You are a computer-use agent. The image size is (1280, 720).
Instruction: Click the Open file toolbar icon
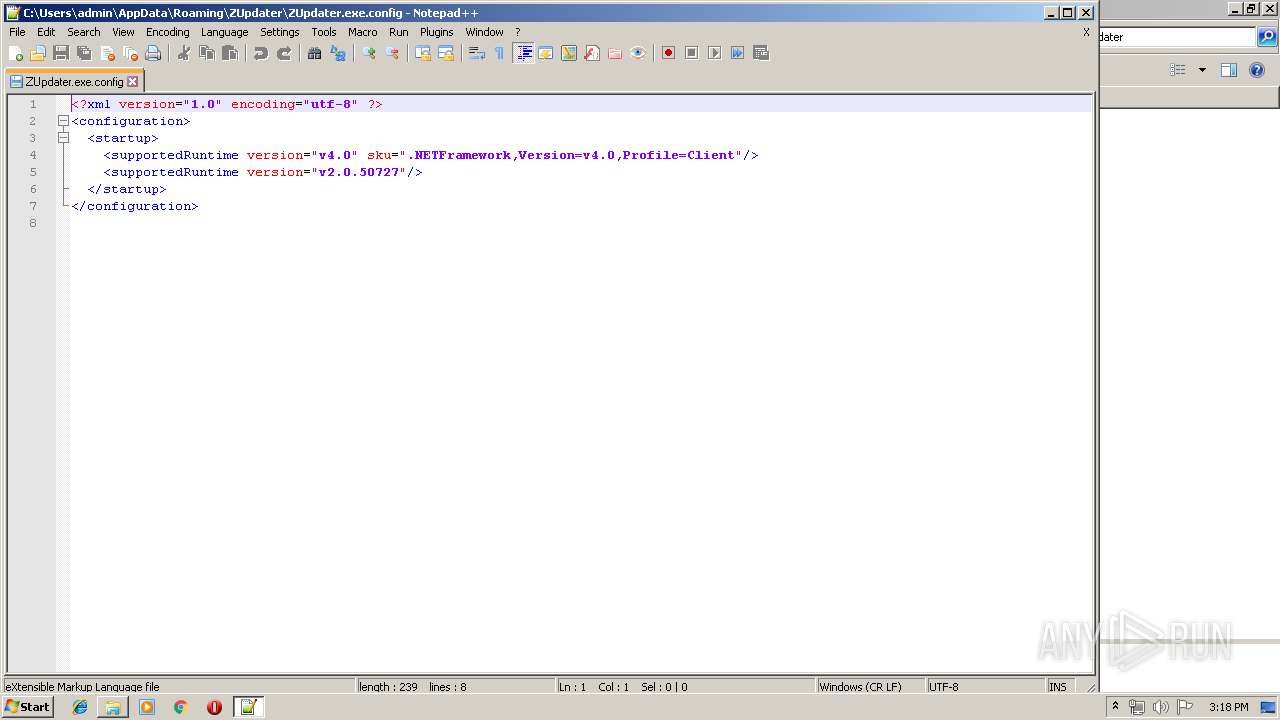38,53
